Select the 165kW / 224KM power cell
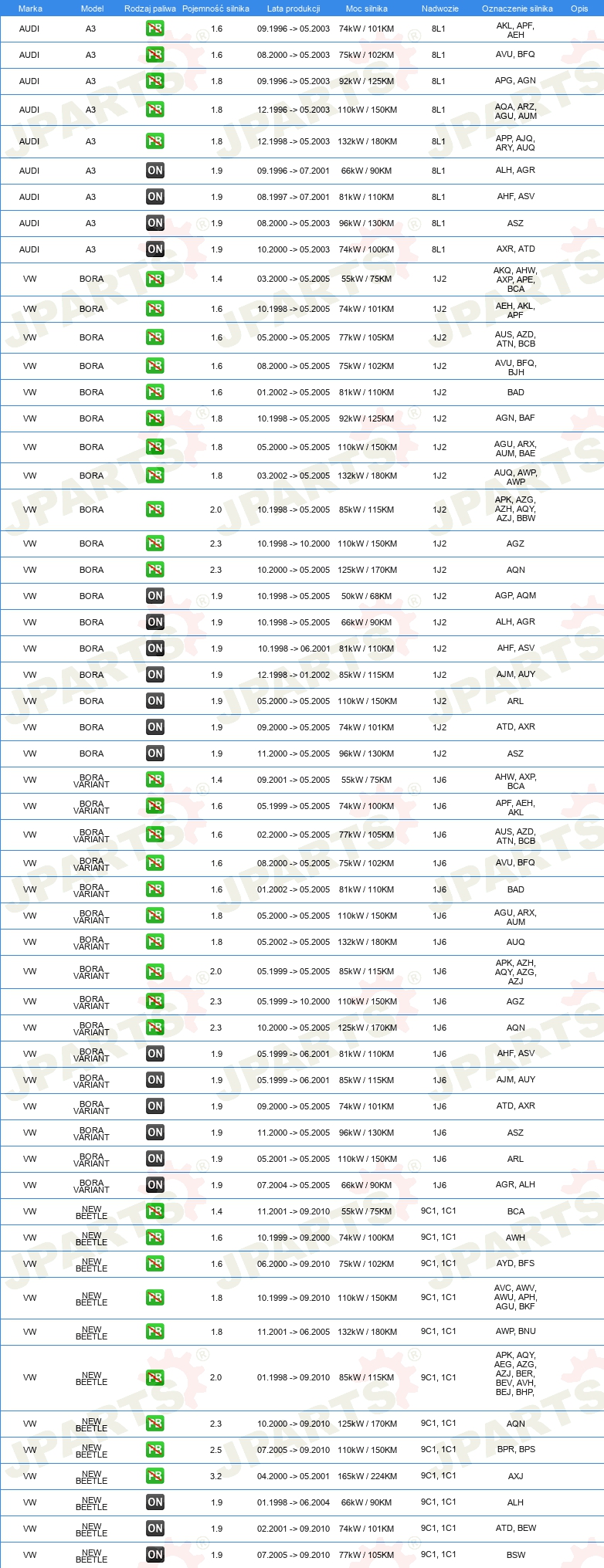Viewport: 604px width, 1568px height. click(x=367, y=1476)
